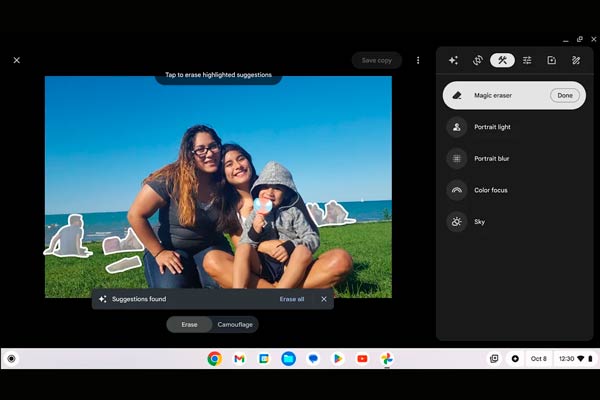
Task: Click Done on Magic eraser
Action: pos(565,95)
